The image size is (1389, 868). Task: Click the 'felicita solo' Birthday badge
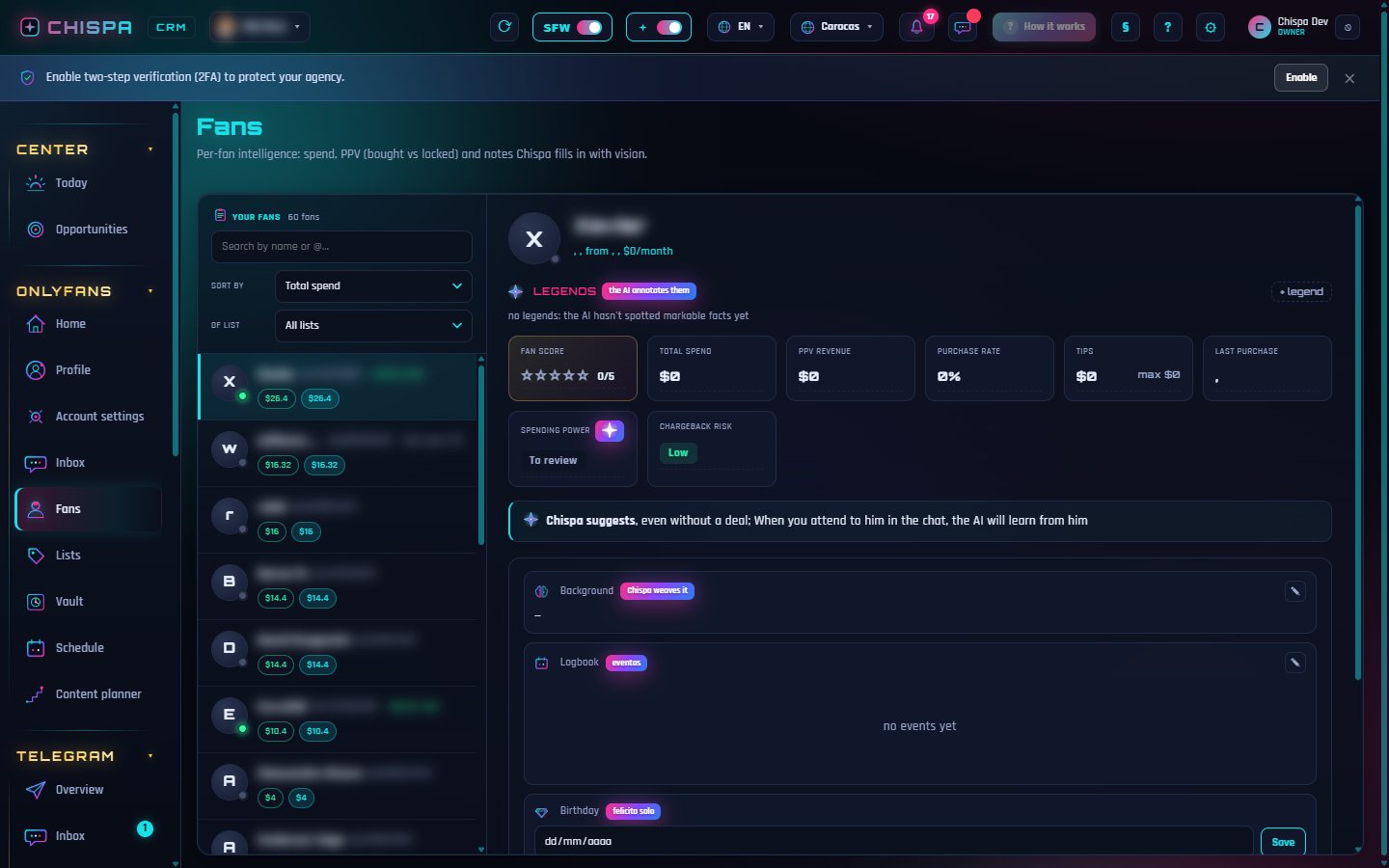[633, 811]
